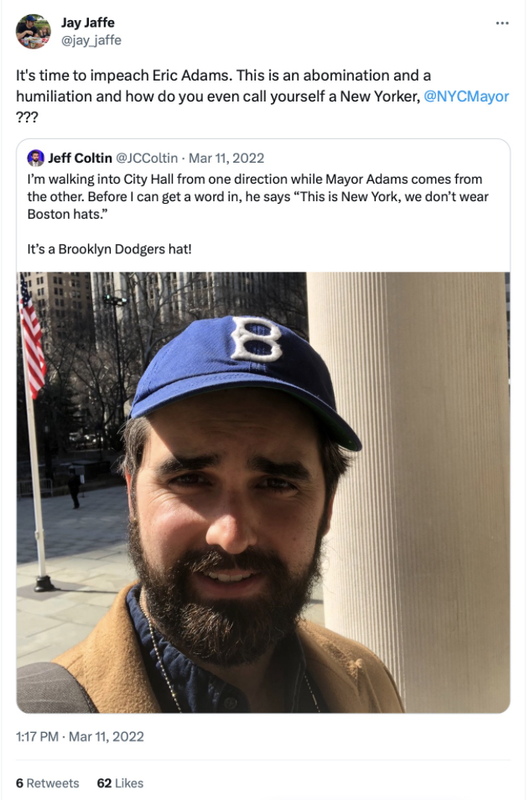The height and width of the screenshot is (800, 530).
Task: Open the 1:17 PM timestamp link
Action: pyautogui.click(x=37, y=737)
